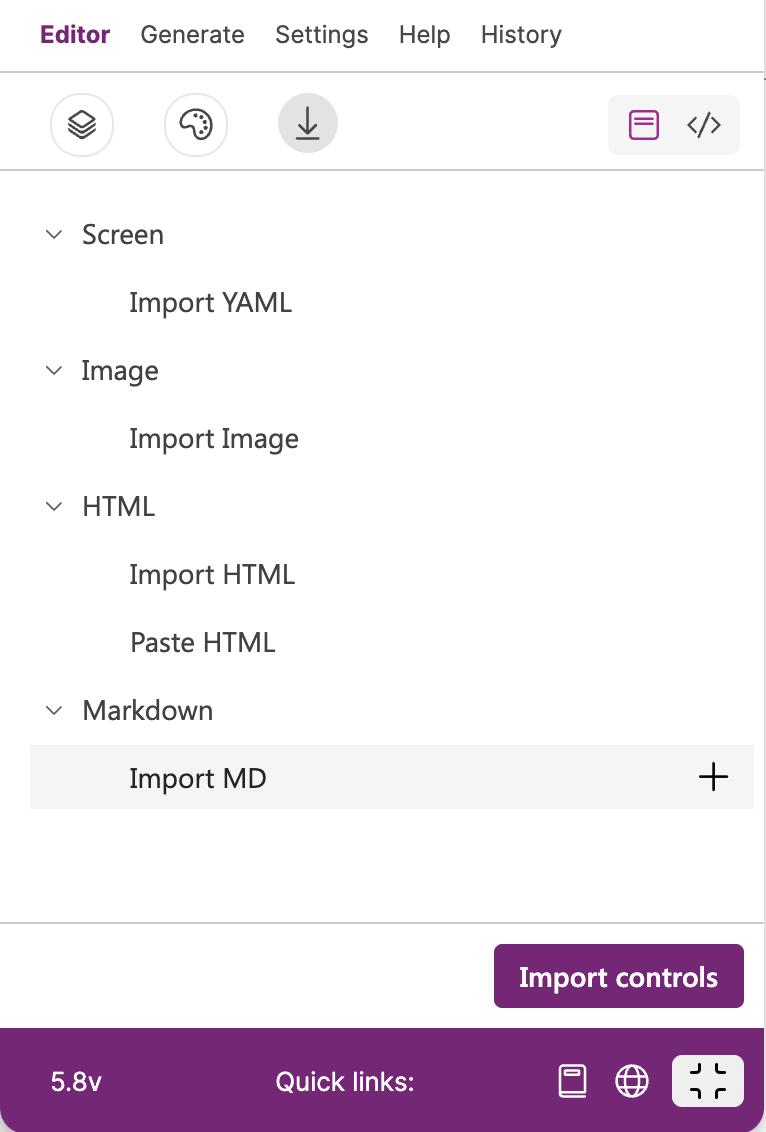The width and height of the screenshot is (766, 1132).
Task: Open website globe icon in footer
Action: click(632, 1081)
